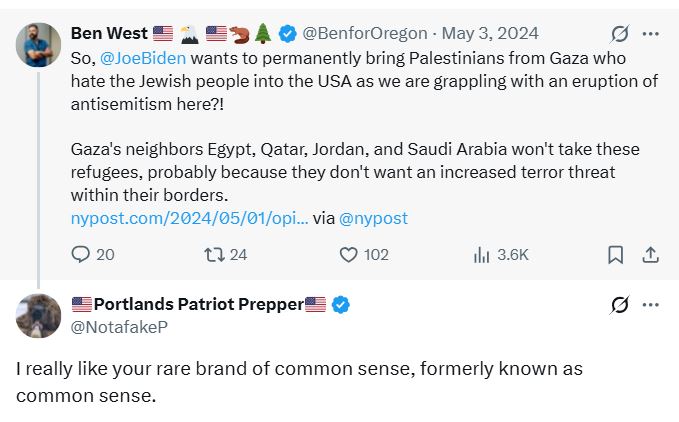Like Ben West's tweet

349,255
